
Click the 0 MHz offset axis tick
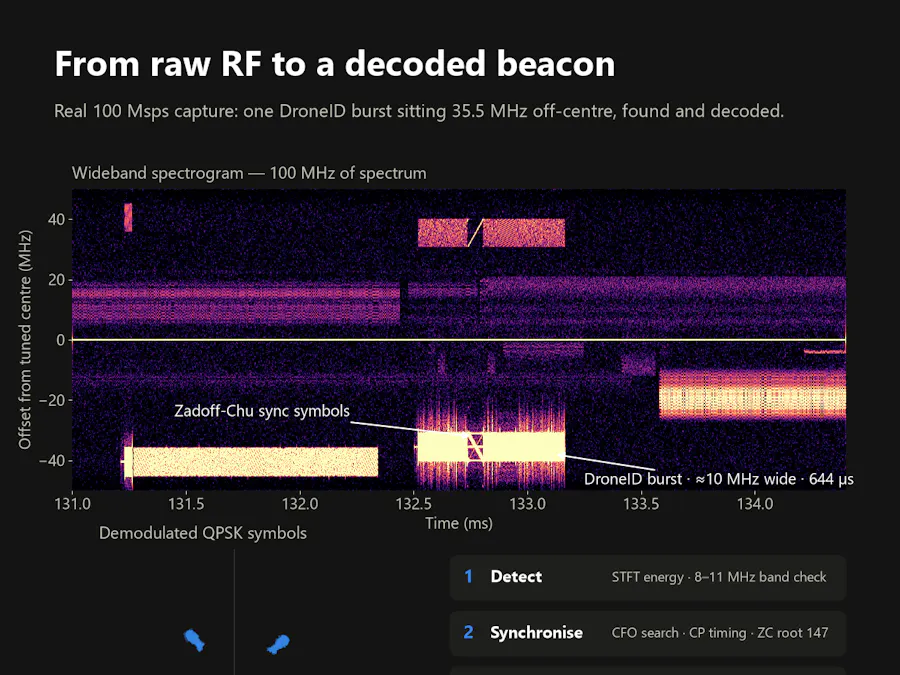(61, 340)
